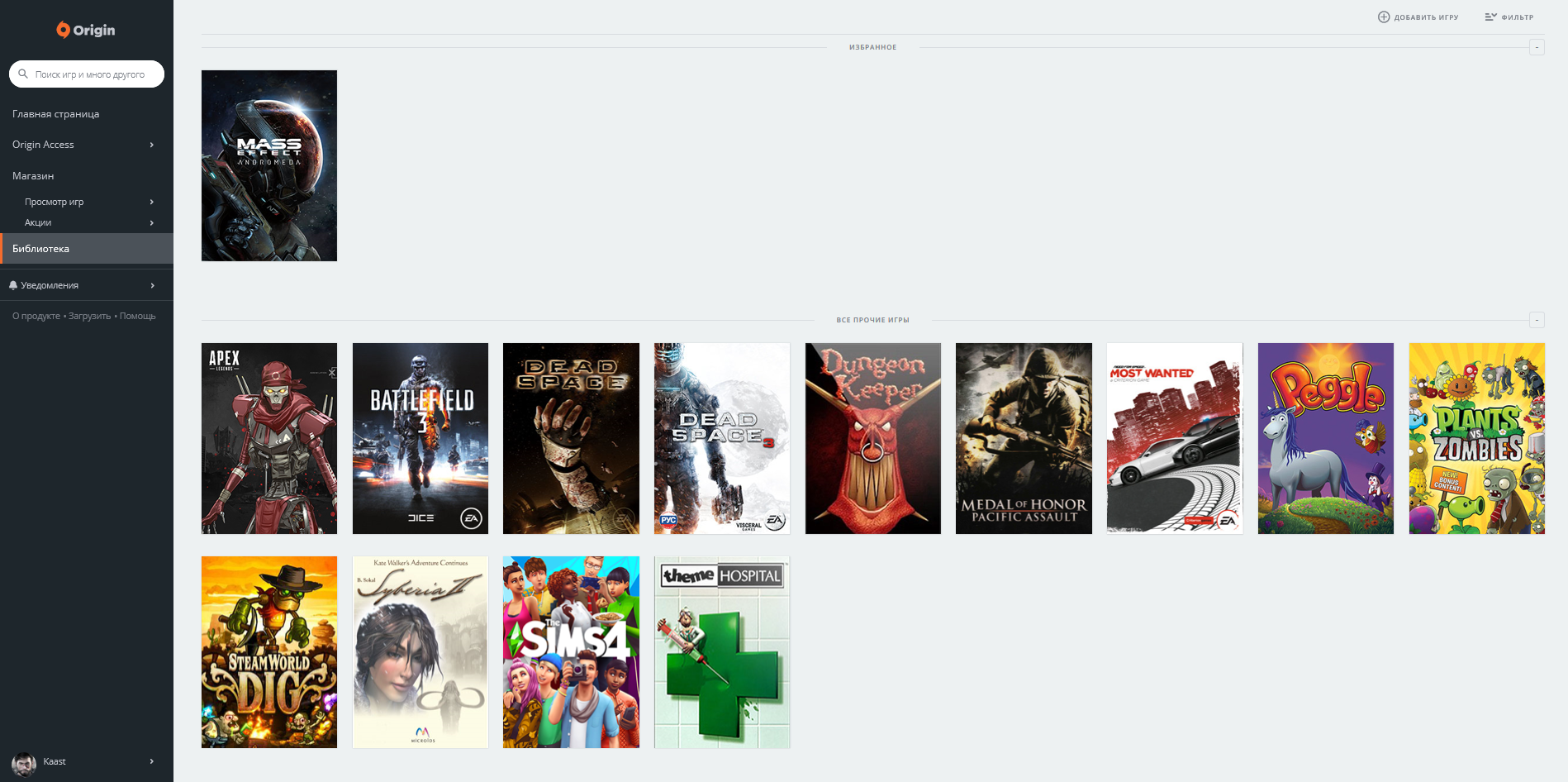This screenshot has width=1568, height=782.
Task: Open The Sims 4 game tile
Action: point(571,652)
